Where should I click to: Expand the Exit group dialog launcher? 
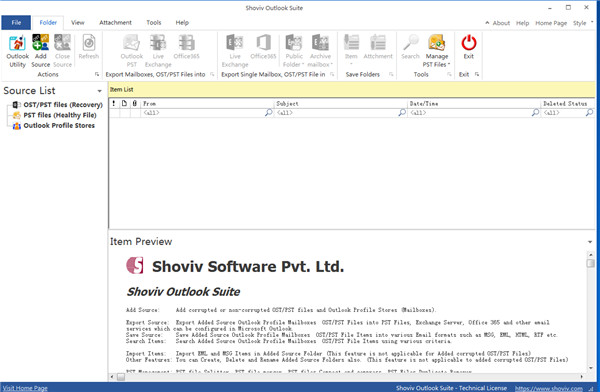click(477, 74)
